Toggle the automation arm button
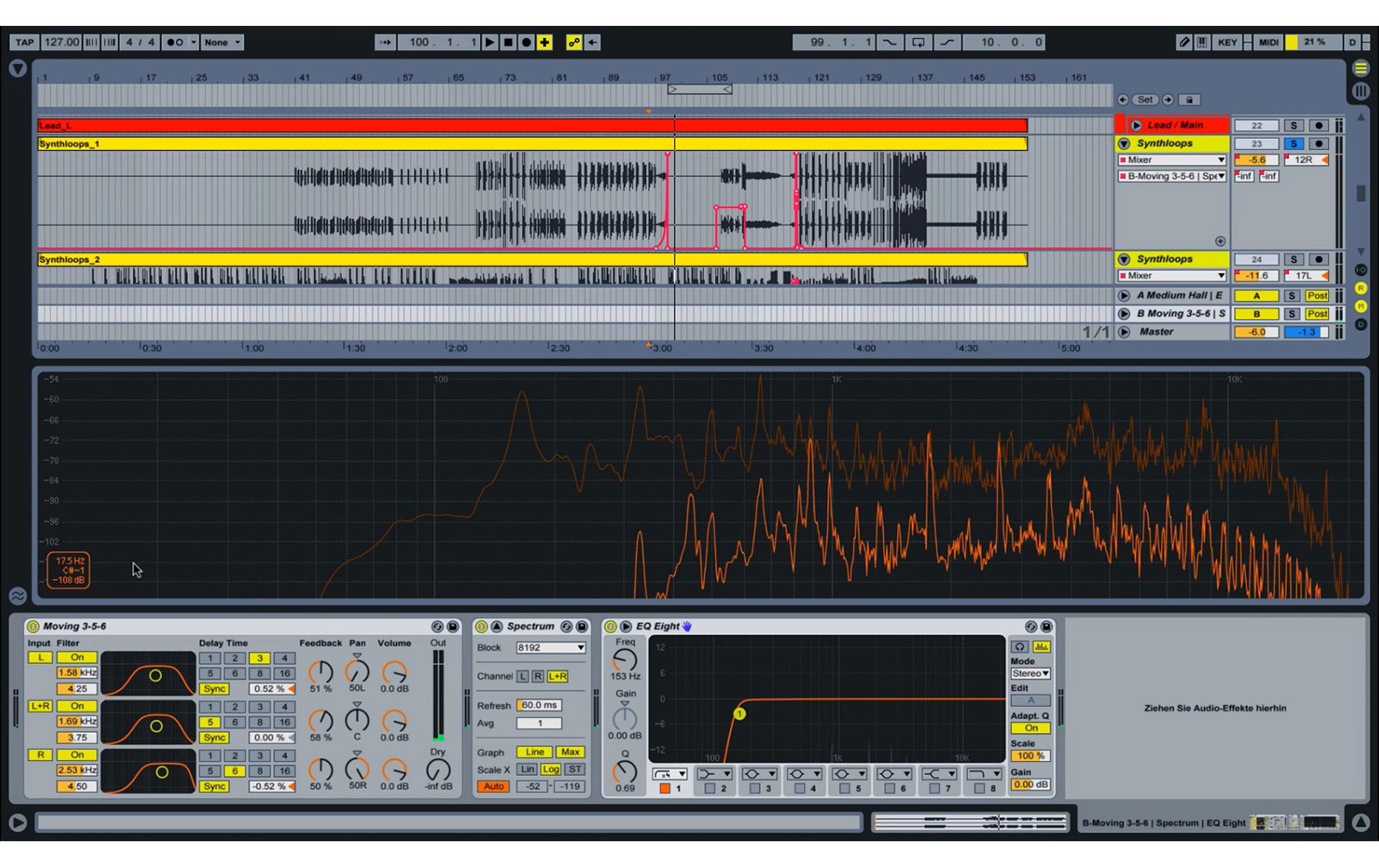Screen dimensions: 1379x868 coord(574,42)
